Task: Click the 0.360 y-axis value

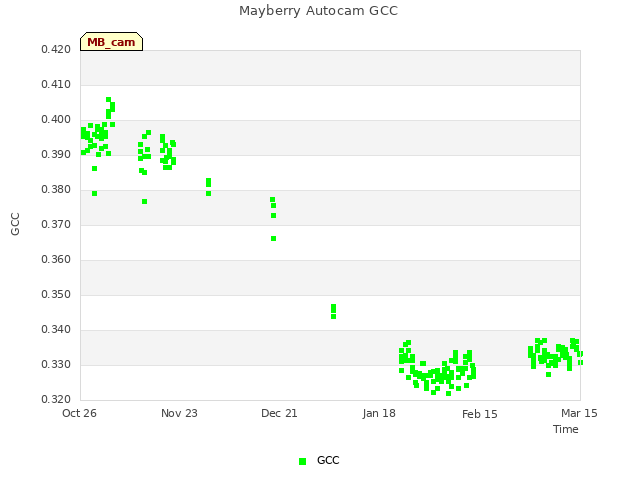Action: (56, 260)
